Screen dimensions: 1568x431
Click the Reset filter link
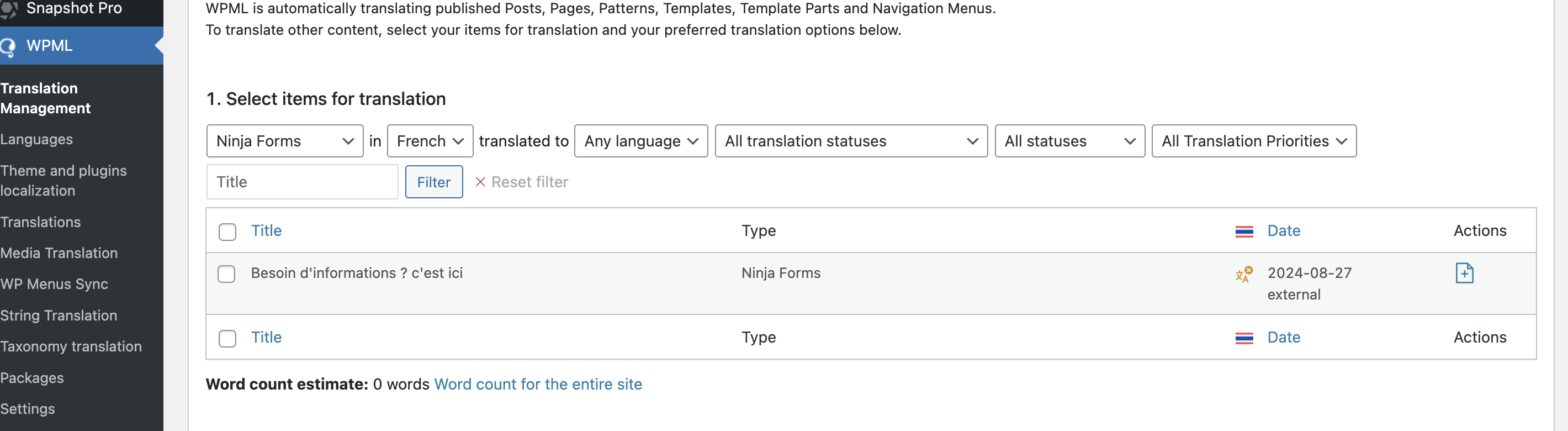tap(529, 182)
